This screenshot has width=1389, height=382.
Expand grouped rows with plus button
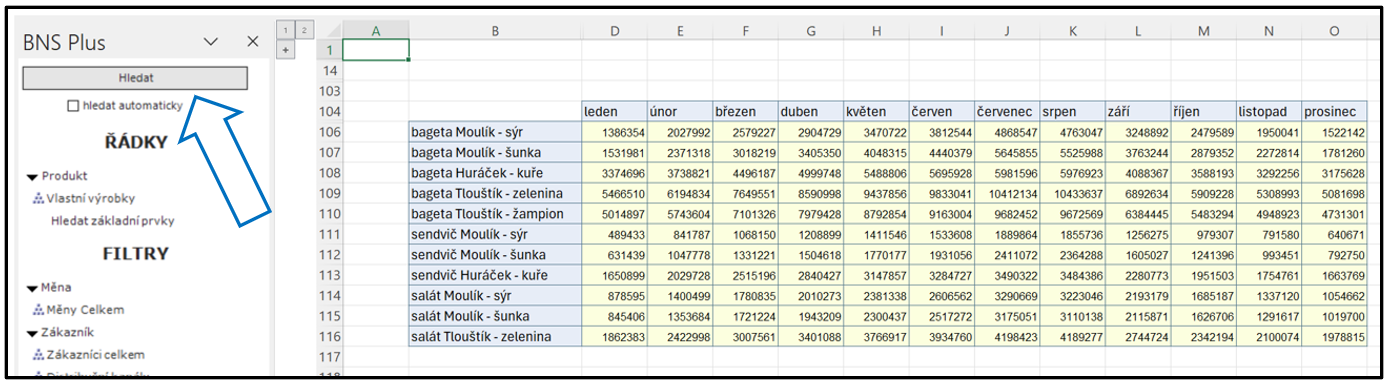tap(285, 50)
